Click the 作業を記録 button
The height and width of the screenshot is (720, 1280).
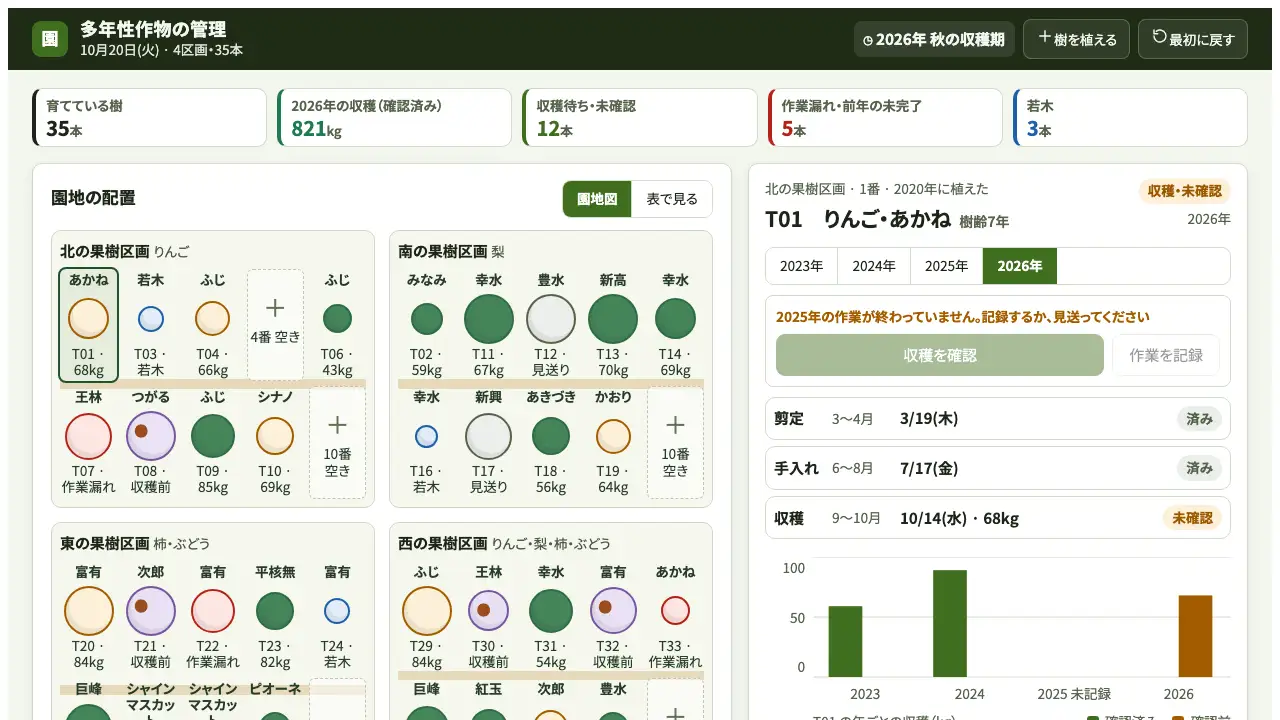(1166, 355)
